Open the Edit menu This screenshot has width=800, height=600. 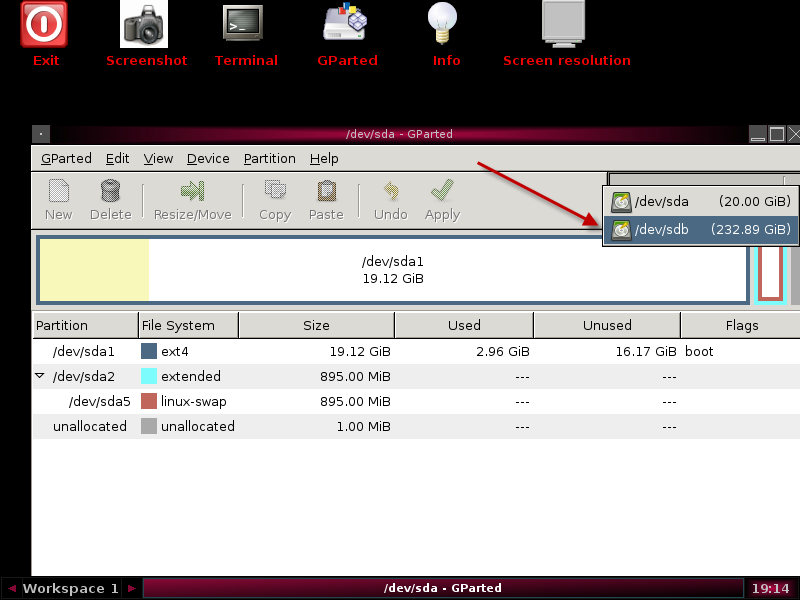click(117, 159)
